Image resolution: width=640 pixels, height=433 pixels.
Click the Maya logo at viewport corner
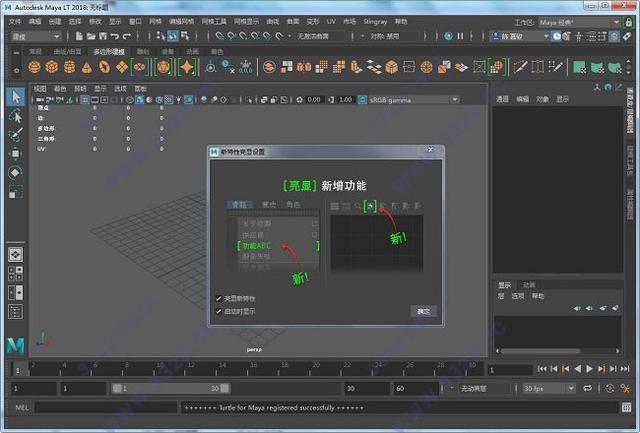point(15,344)
